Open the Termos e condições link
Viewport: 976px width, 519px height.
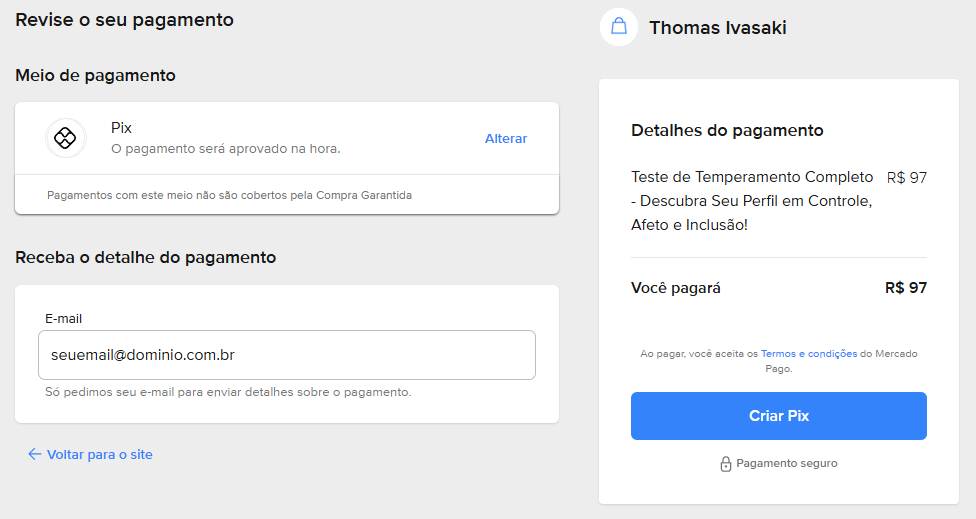click(x=808, y=354)
